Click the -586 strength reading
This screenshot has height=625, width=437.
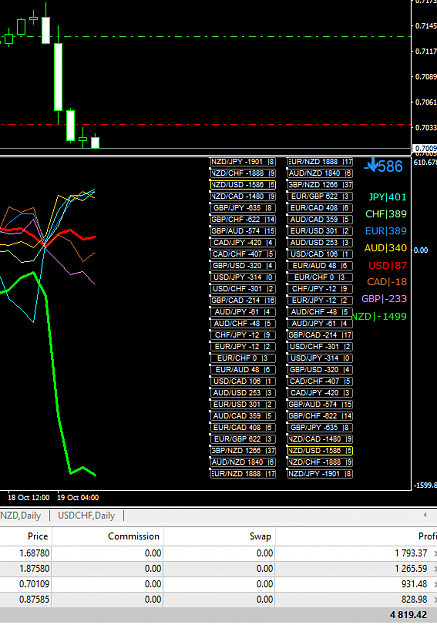(383, 166)
